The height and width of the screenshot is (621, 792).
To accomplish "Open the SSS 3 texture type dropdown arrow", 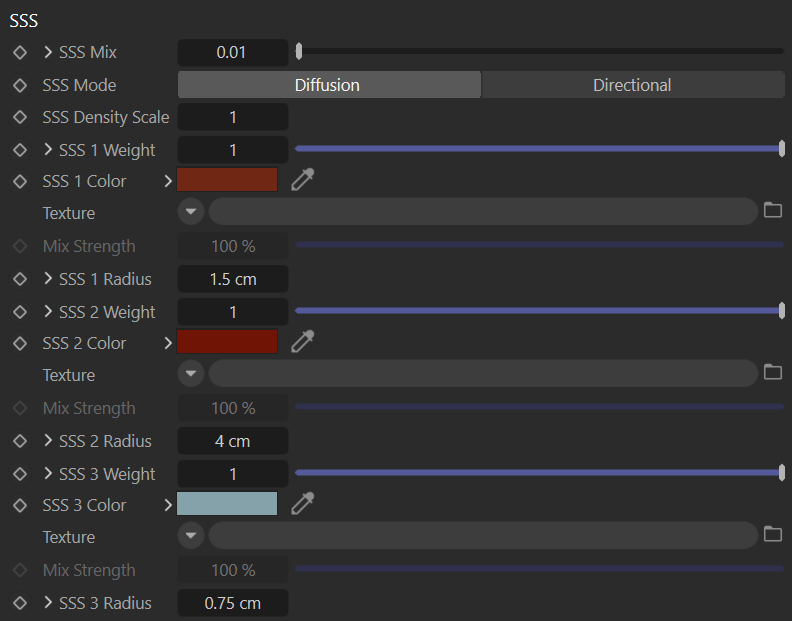I will tap(191, 535).
